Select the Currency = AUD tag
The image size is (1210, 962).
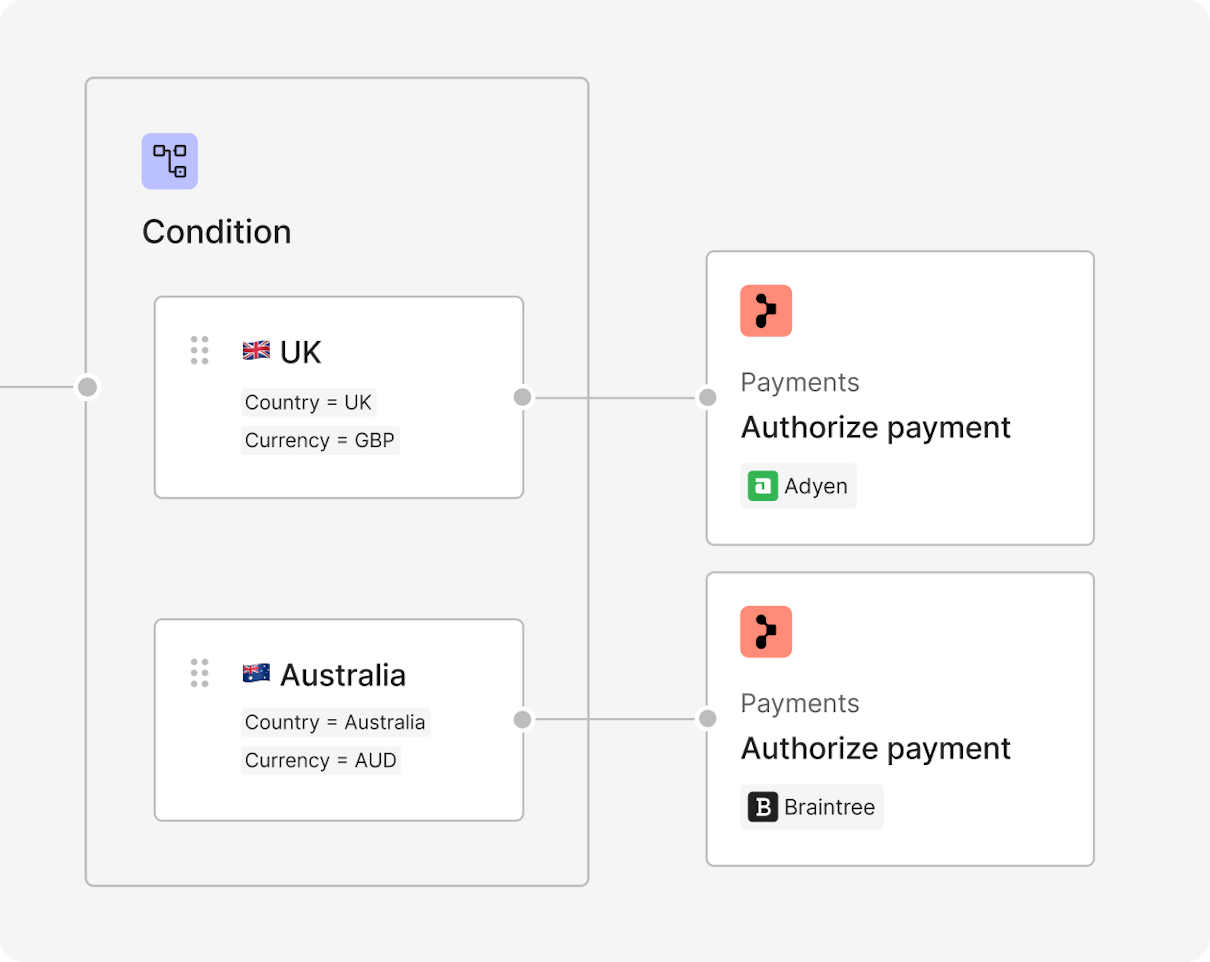point(321,760)
